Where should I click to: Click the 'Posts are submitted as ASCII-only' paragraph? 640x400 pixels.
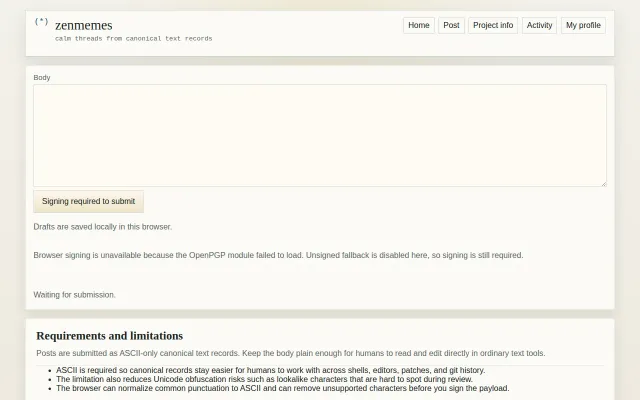(x=291, y=353)
